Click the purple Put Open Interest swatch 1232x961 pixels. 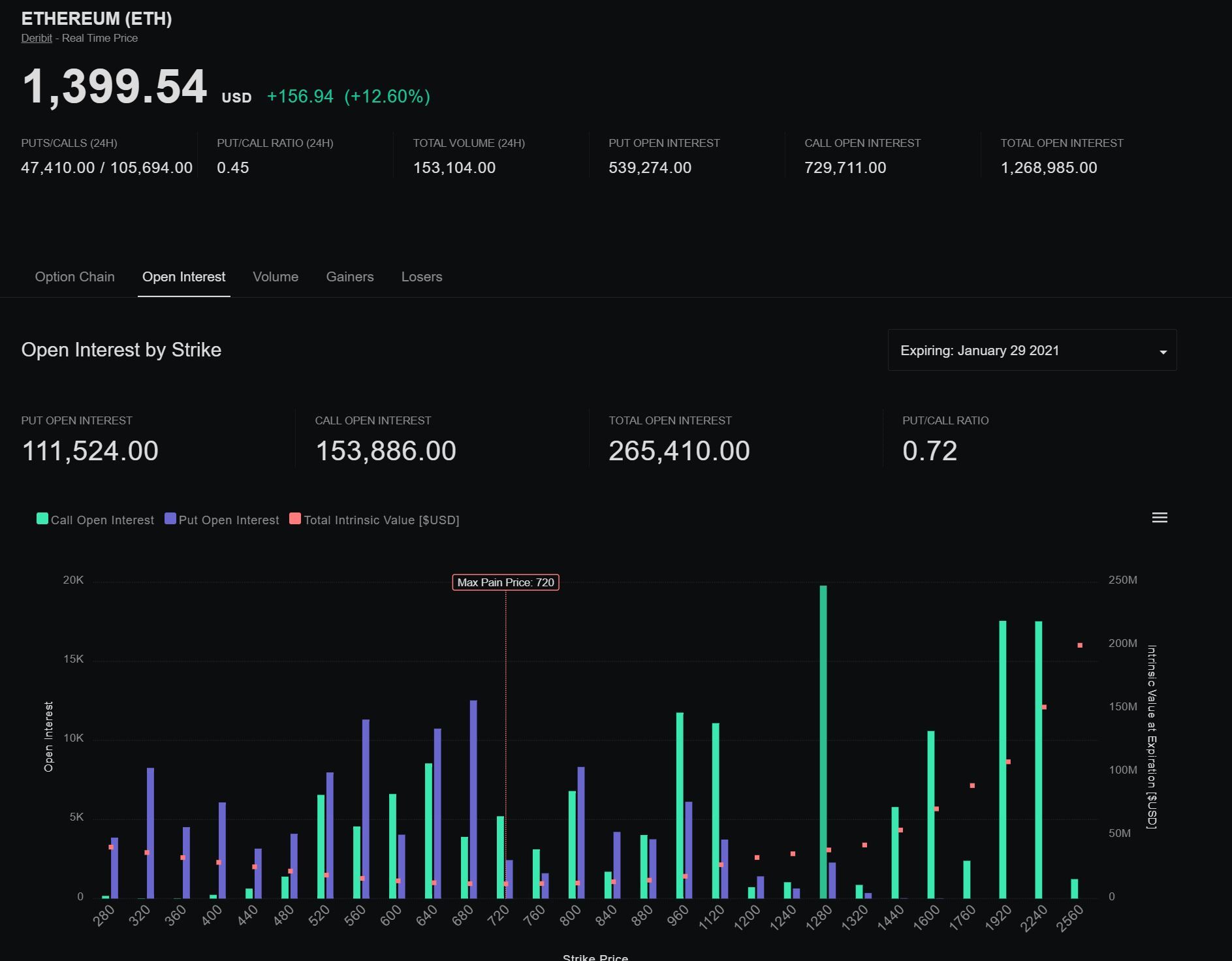tap(170, 518)
